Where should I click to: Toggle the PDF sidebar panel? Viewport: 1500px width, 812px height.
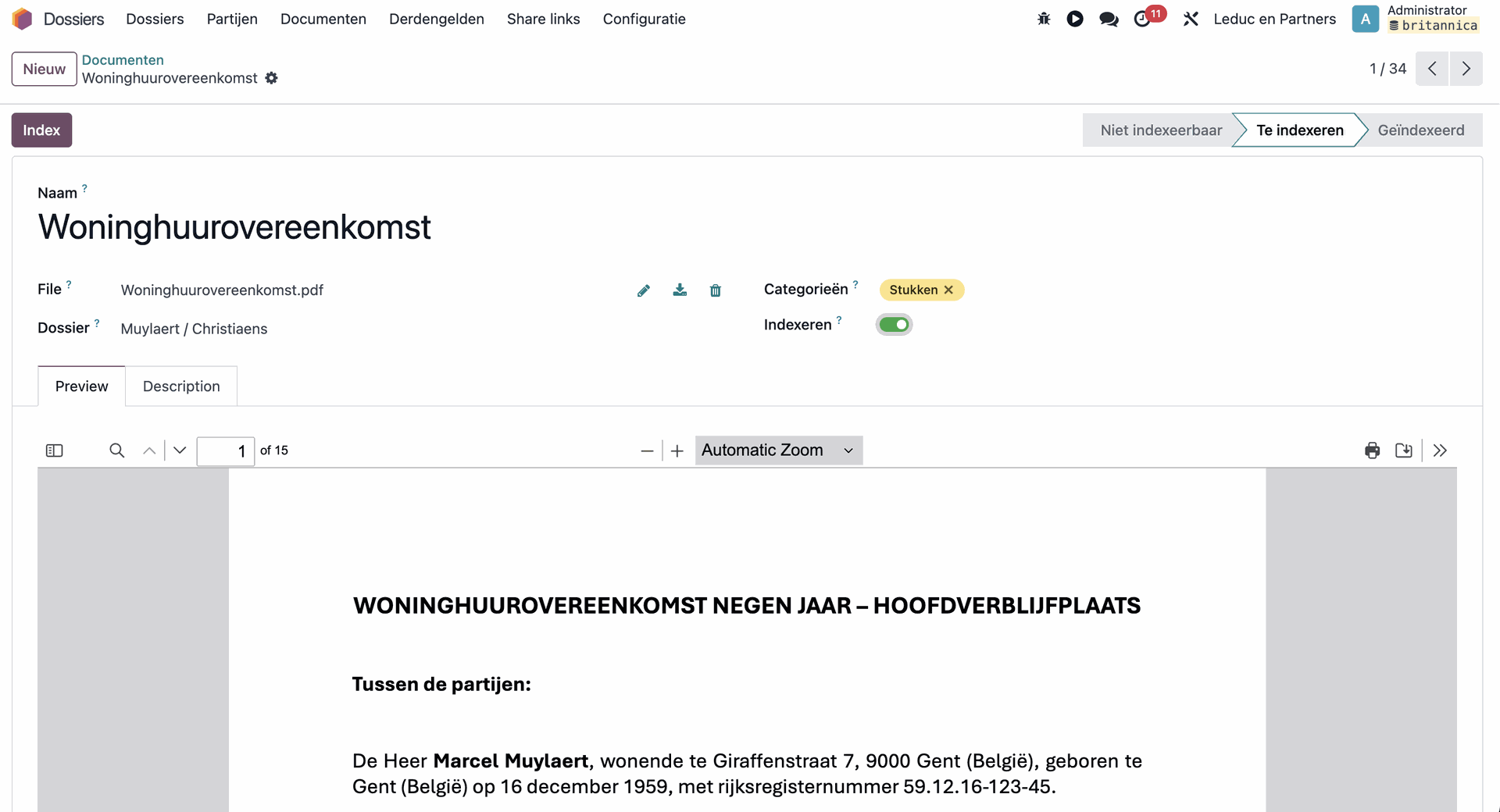pos(54,451)
